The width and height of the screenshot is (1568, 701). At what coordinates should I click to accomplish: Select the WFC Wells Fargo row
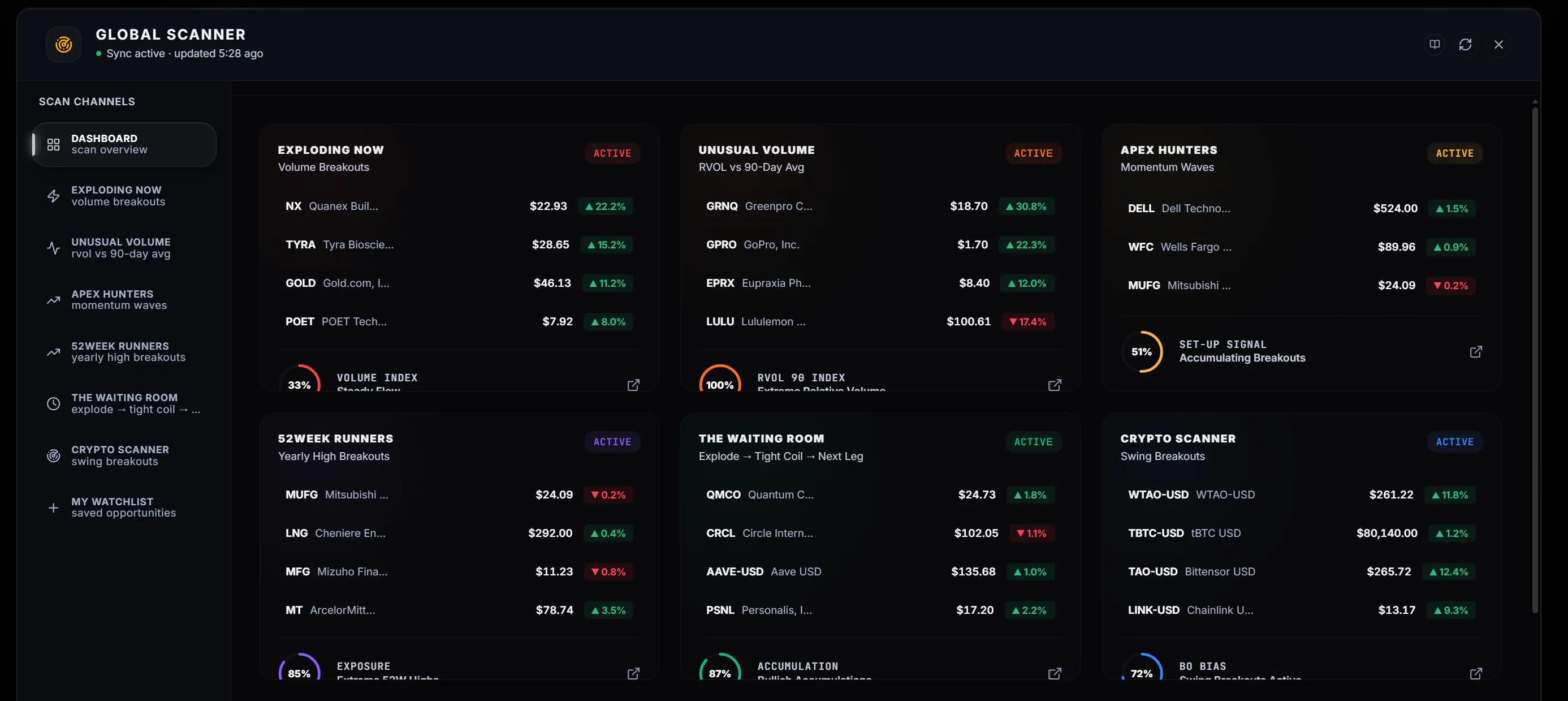pos(1302,247)
